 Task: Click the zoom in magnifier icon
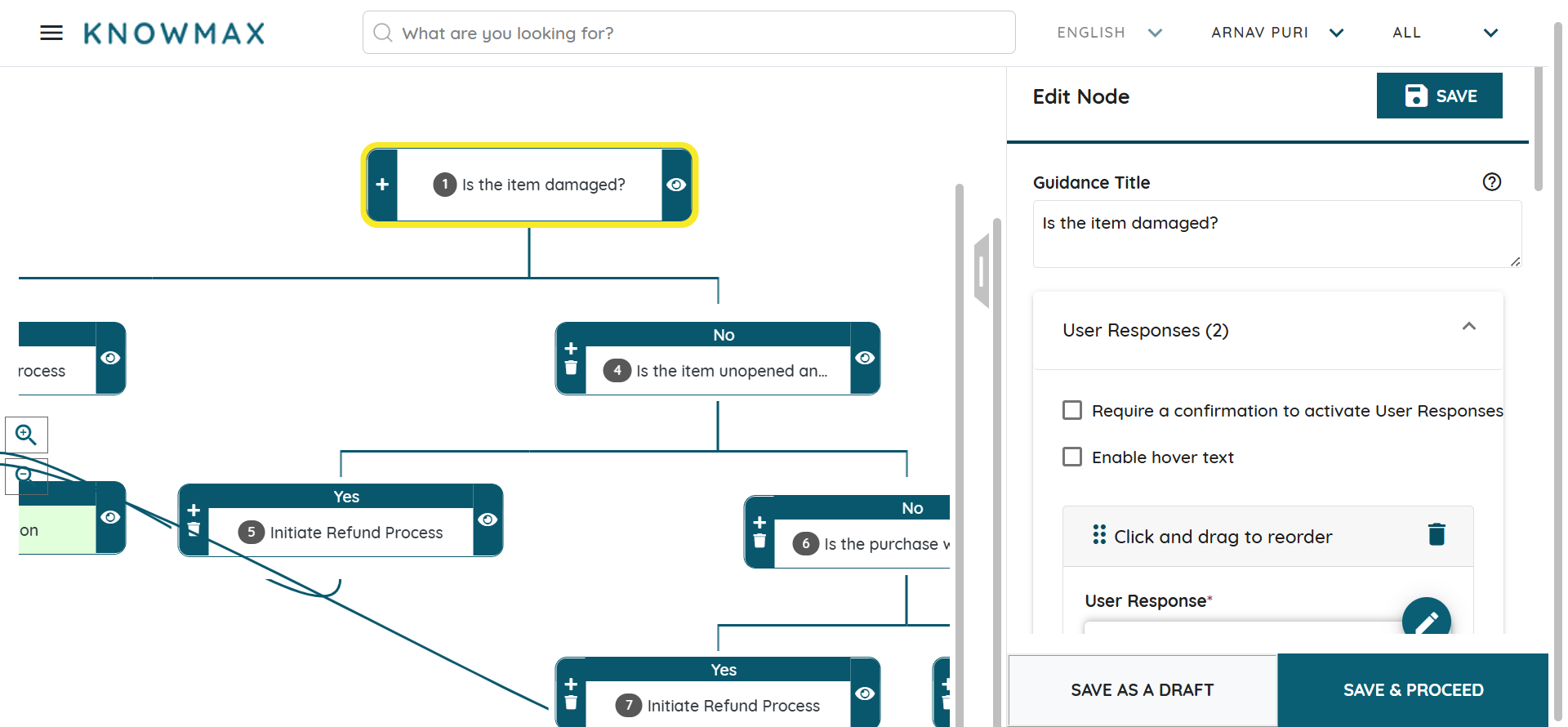tap(26, 435)
